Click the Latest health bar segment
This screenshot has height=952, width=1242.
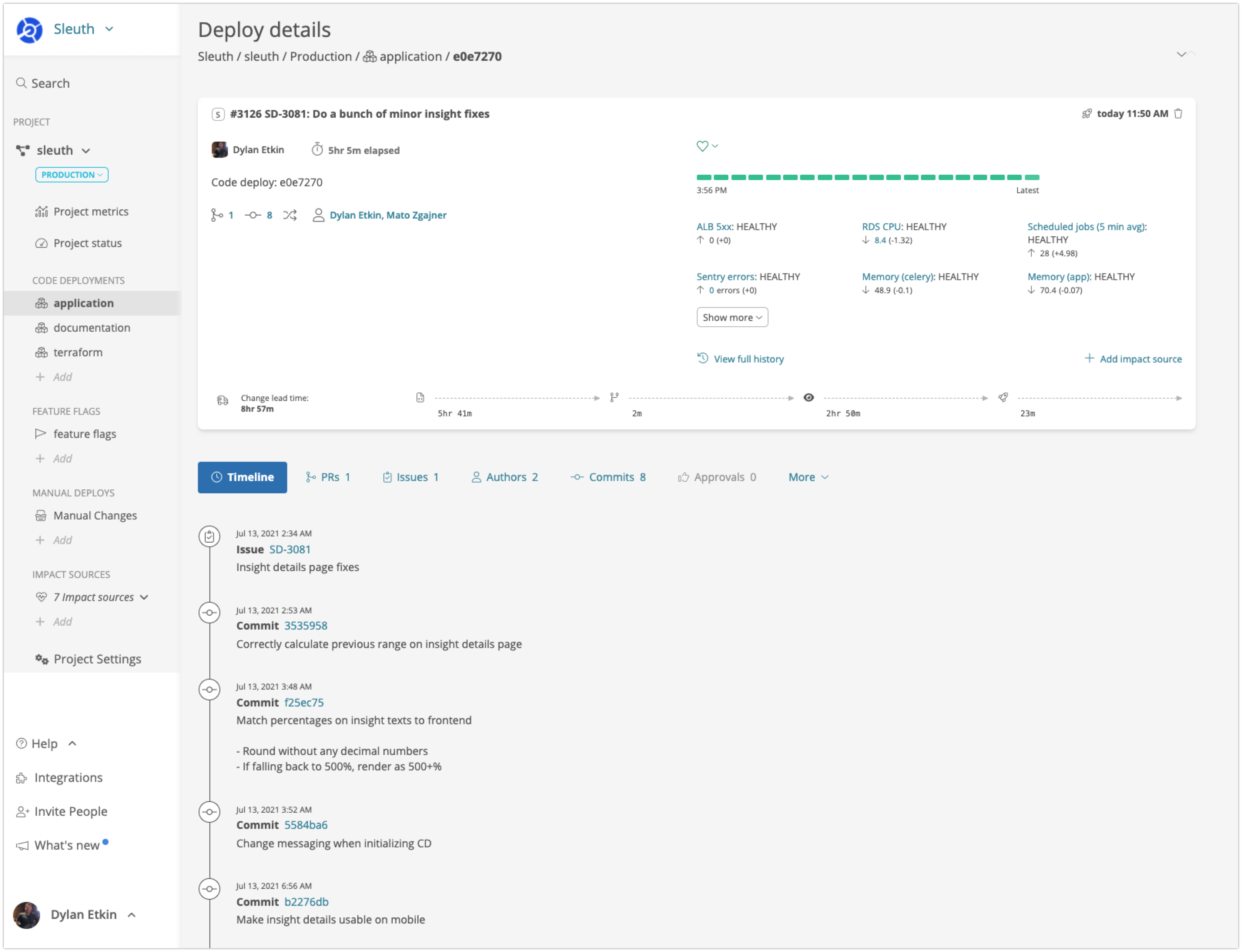pos(1032,177)
